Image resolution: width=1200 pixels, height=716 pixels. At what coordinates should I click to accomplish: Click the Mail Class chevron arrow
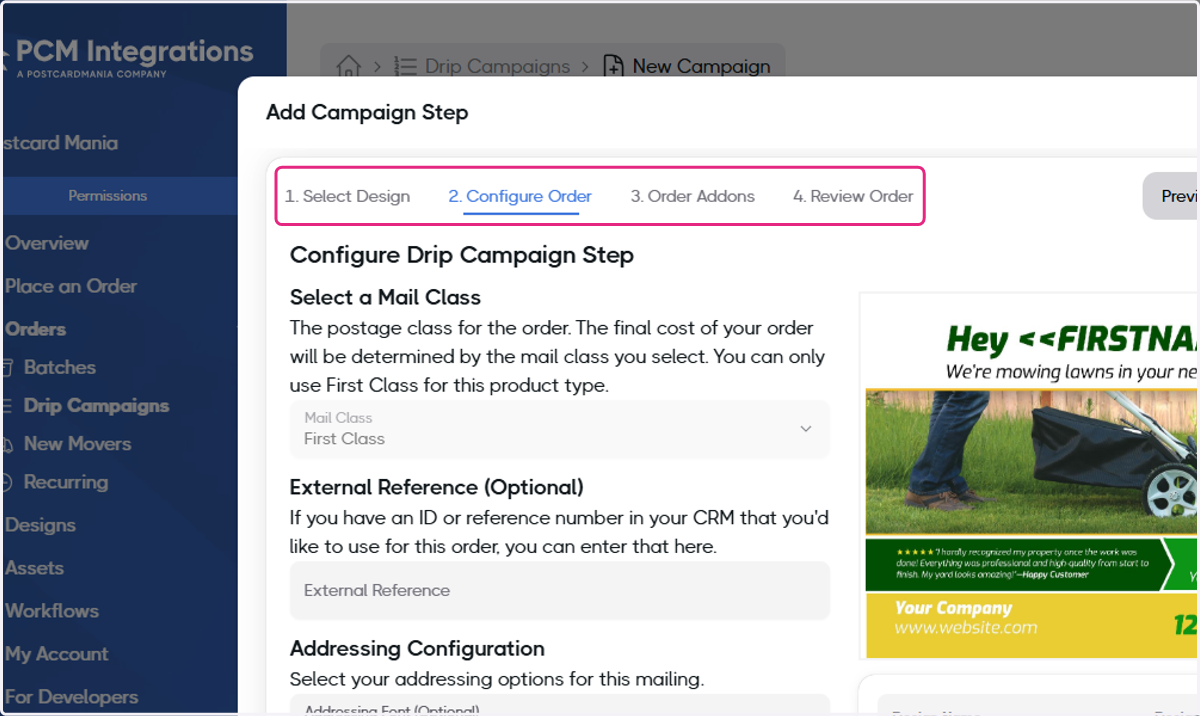point(805,429)
